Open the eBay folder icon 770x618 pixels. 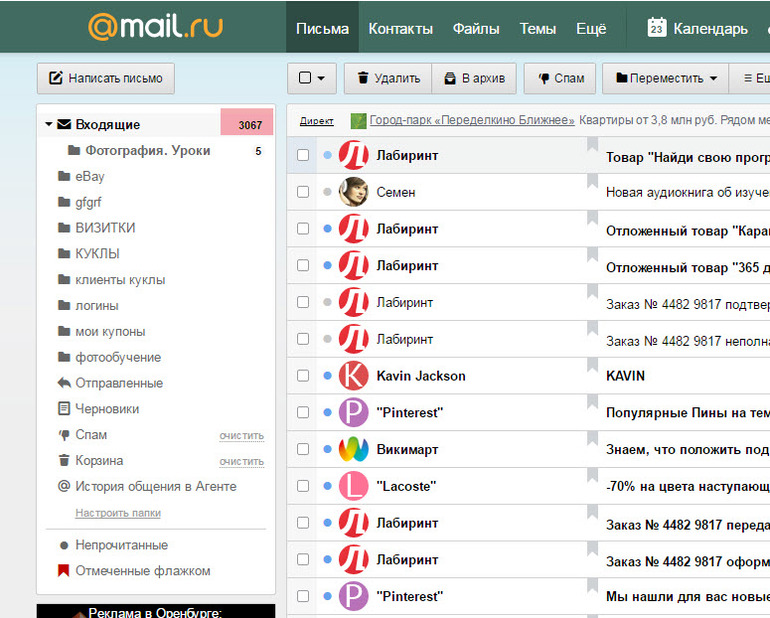(x=64, y=176)
